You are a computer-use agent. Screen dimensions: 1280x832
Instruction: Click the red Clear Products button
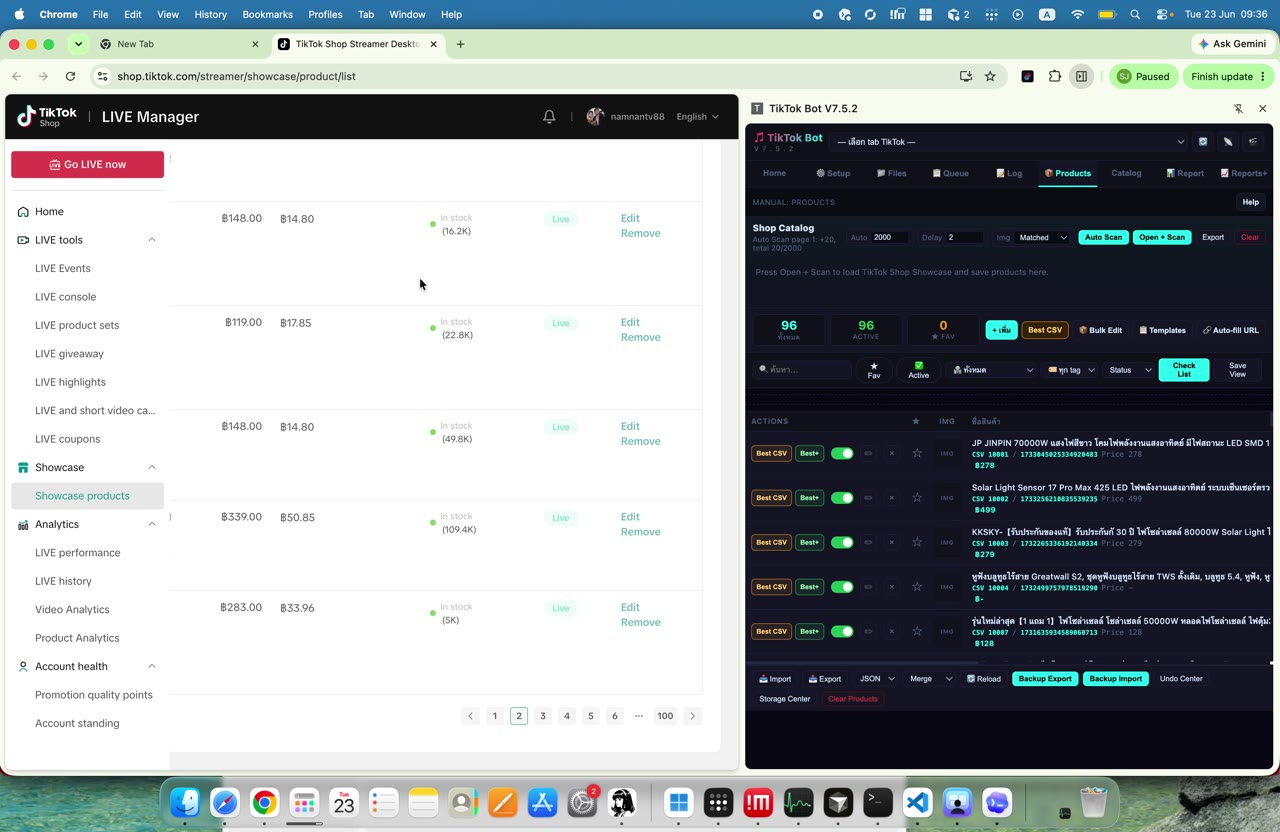(x=852, y=699)
